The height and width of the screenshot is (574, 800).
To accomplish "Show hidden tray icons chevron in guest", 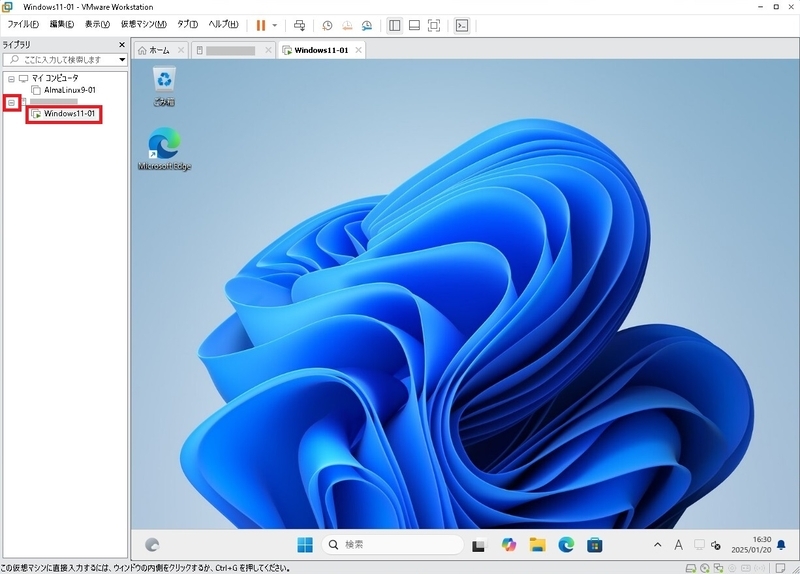I will [x=658, y=545].
